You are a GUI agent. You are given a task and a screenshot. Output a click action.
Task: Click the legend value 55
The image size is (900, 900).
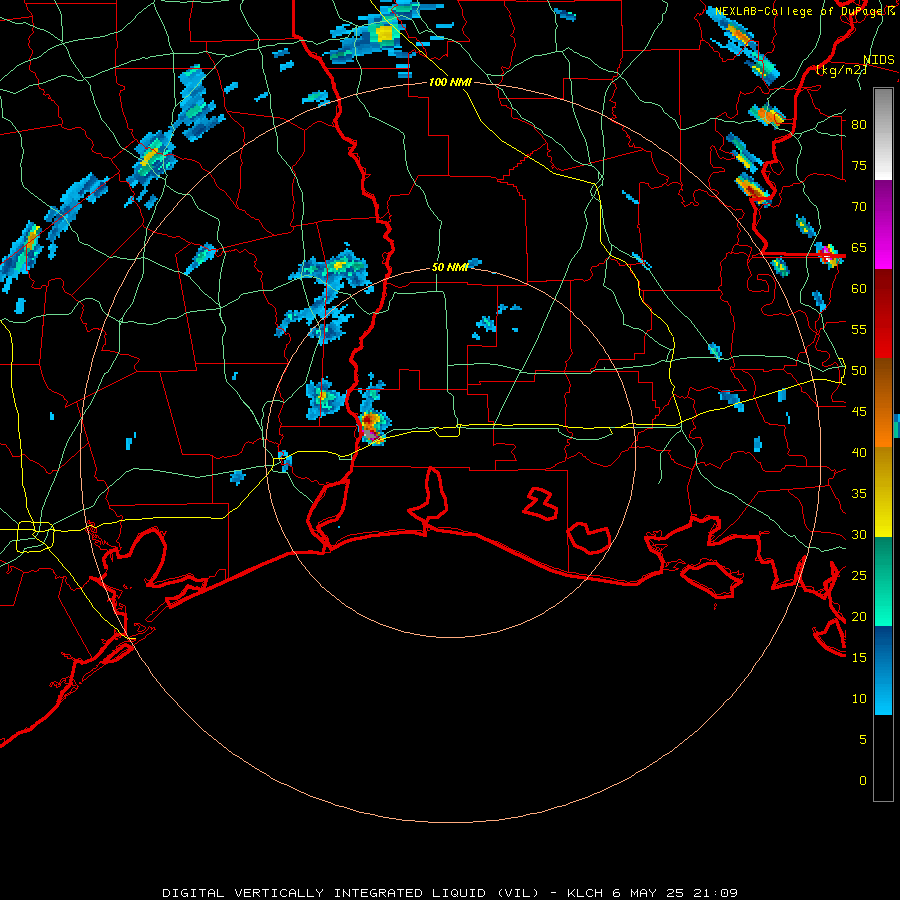pos(859,329)
